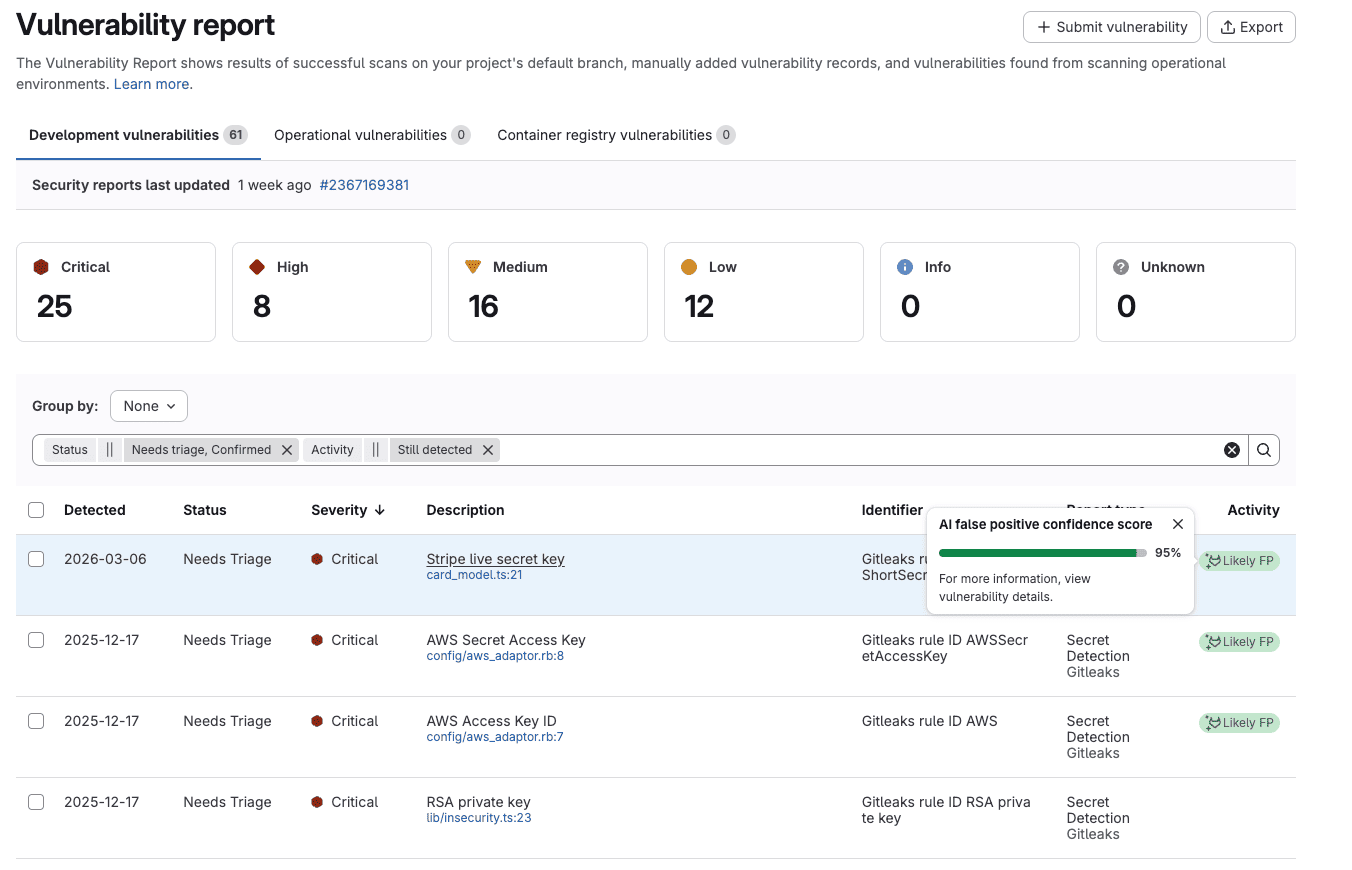Open the Status filter token options
The height and width of the screenshot is (870, 1352).
click(x=69, y=449)
